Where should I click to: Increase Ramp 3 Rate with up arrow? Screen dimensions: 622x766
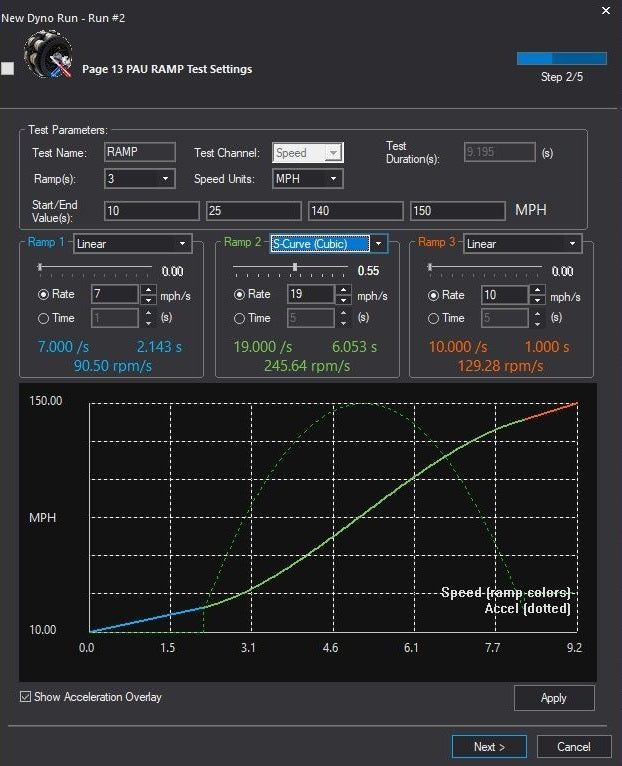pyautogui.click(x=537, y=290)
